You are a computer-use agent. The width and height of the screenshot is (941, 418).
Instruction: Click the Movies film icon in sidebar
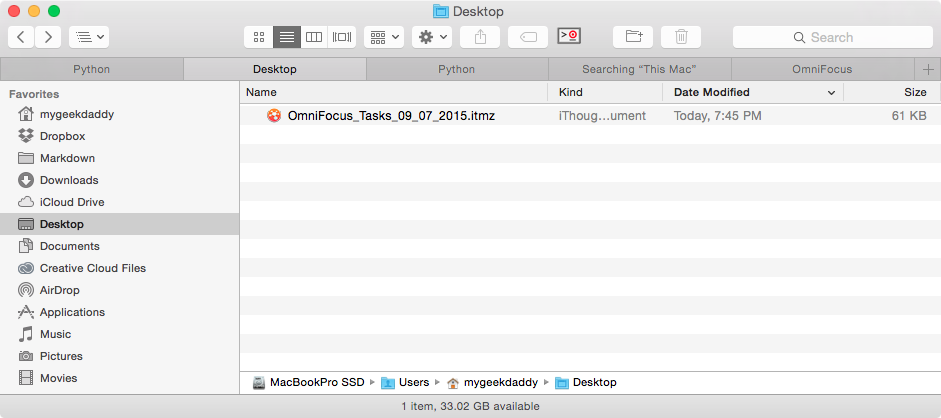pyautogui.click(x=26, y=378)
